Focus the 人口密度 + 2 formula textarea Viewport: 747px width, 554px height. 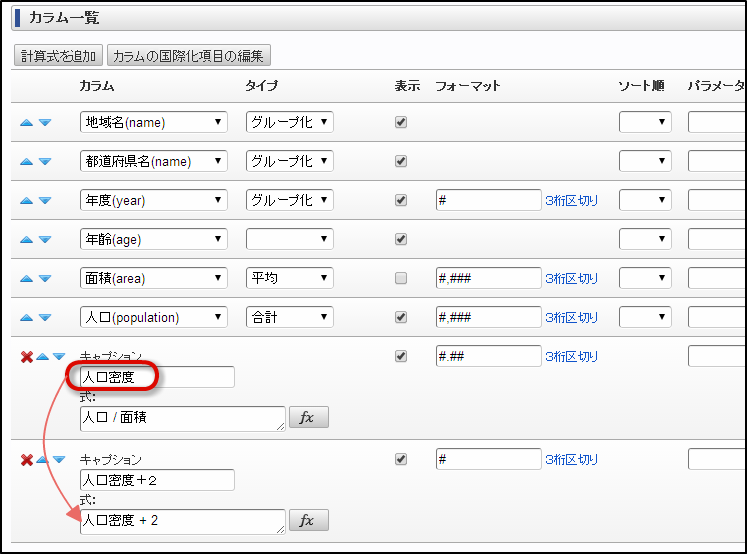[x=183, y=522]
